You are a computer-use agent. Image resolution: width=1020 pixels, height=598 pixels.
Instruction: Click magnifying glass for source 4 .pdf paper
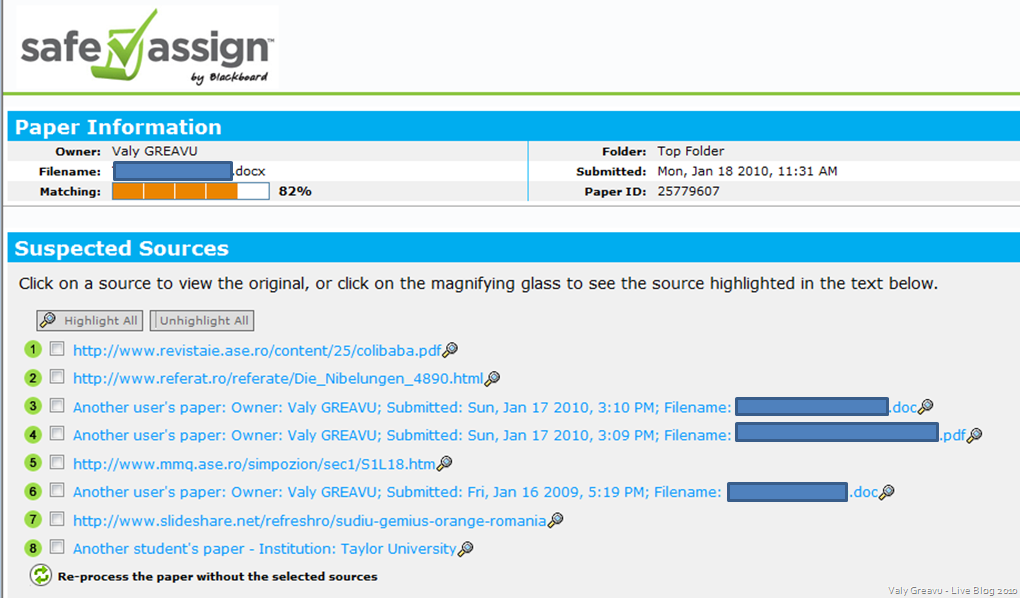[975, 435]
